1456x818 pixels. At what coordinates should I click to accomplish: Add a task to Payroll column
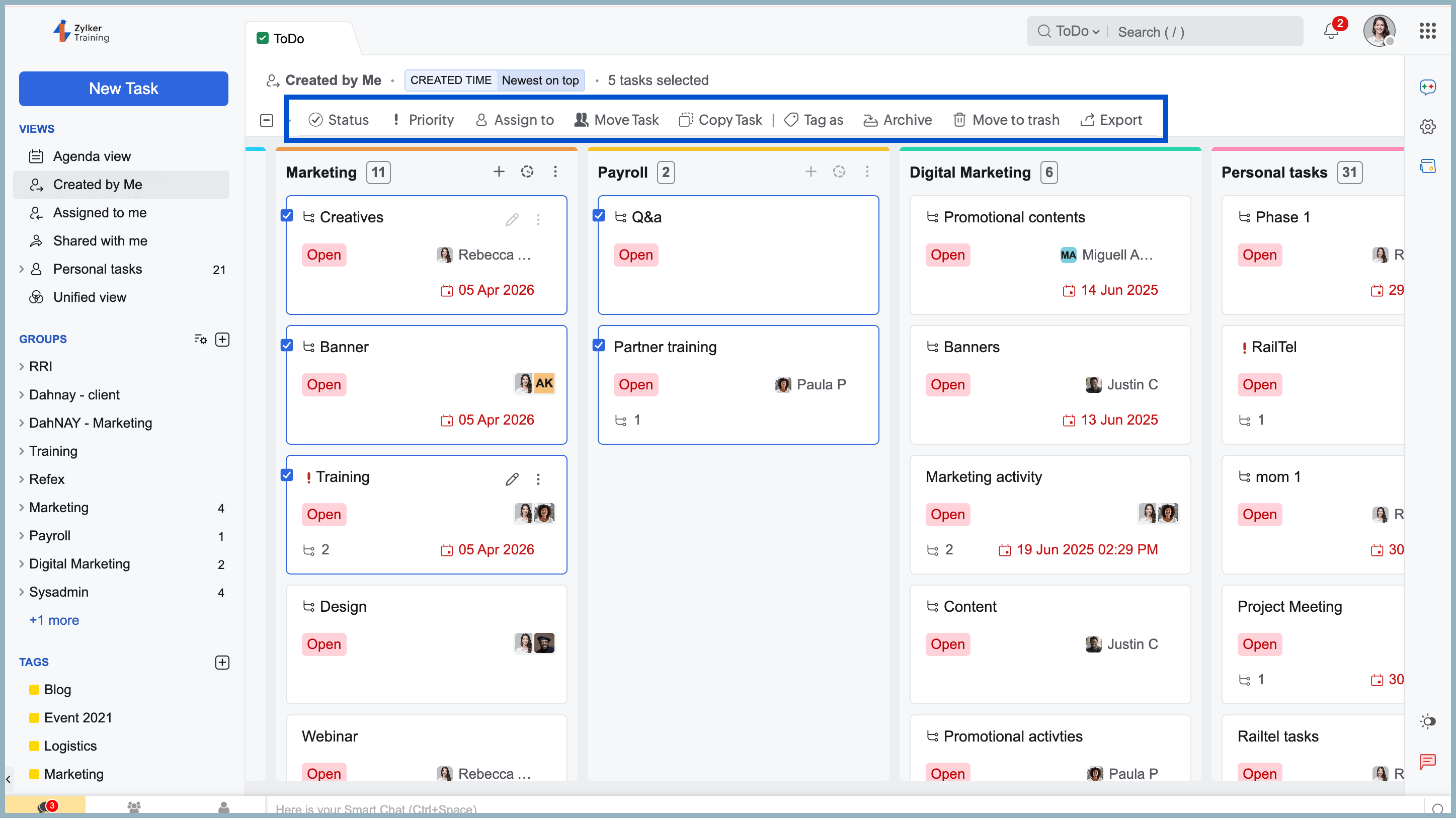[811, 171]
